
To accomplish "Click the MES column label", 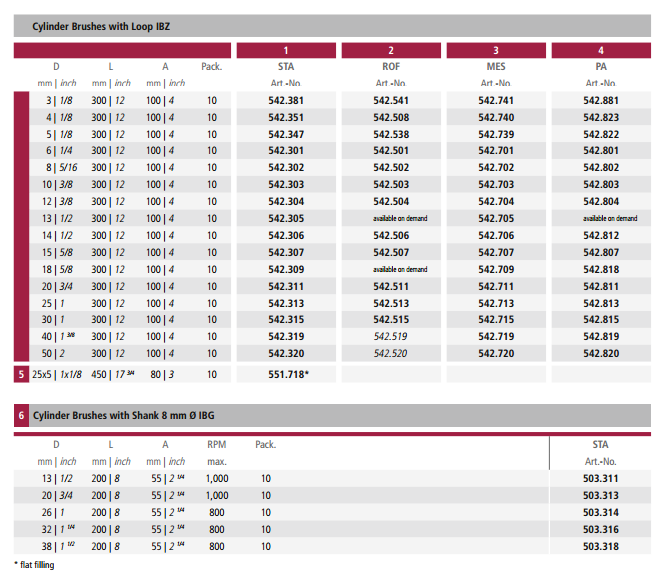I will [496, 67].
